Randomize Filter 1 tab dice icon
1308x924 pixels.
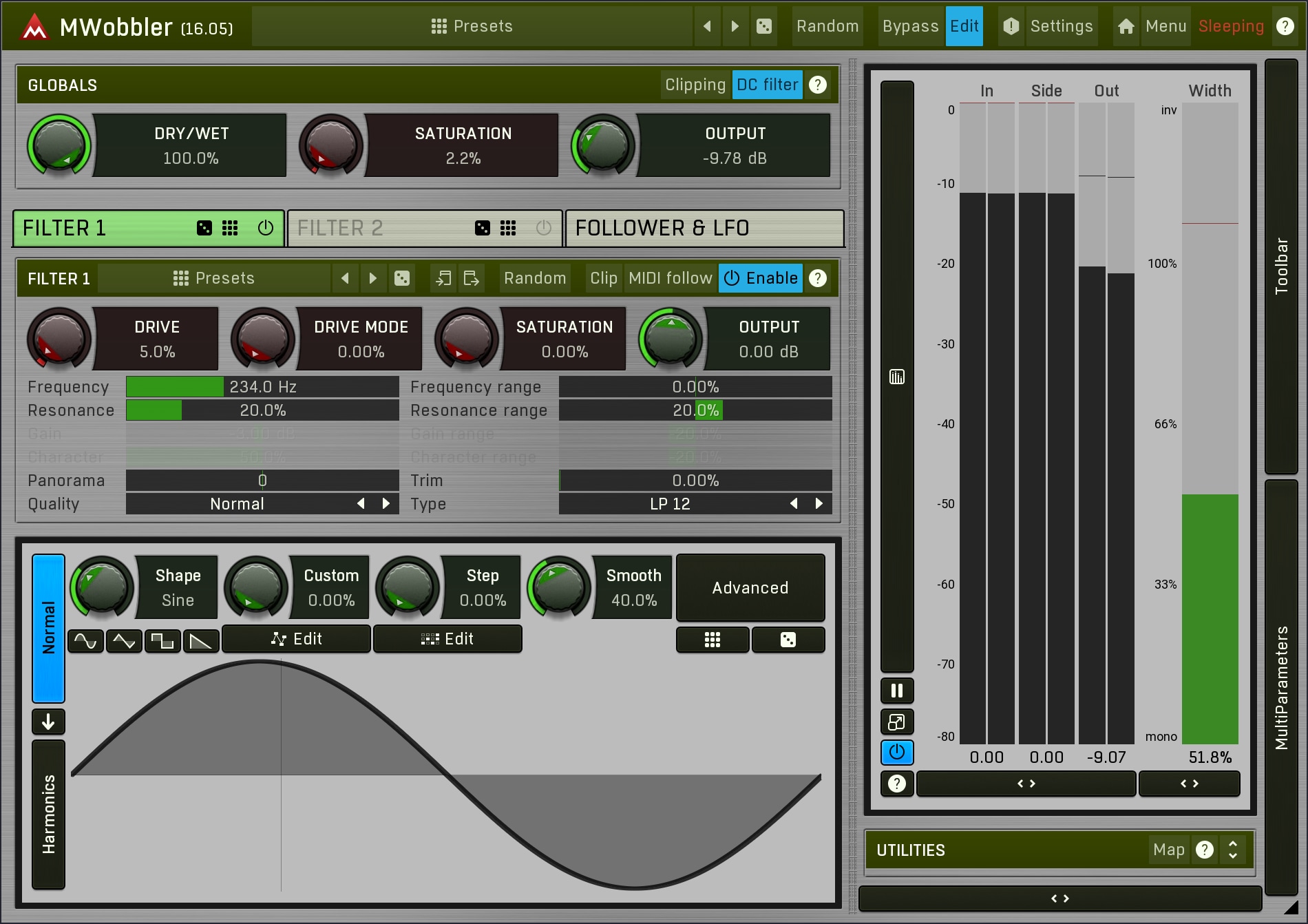tap(204, 228)
